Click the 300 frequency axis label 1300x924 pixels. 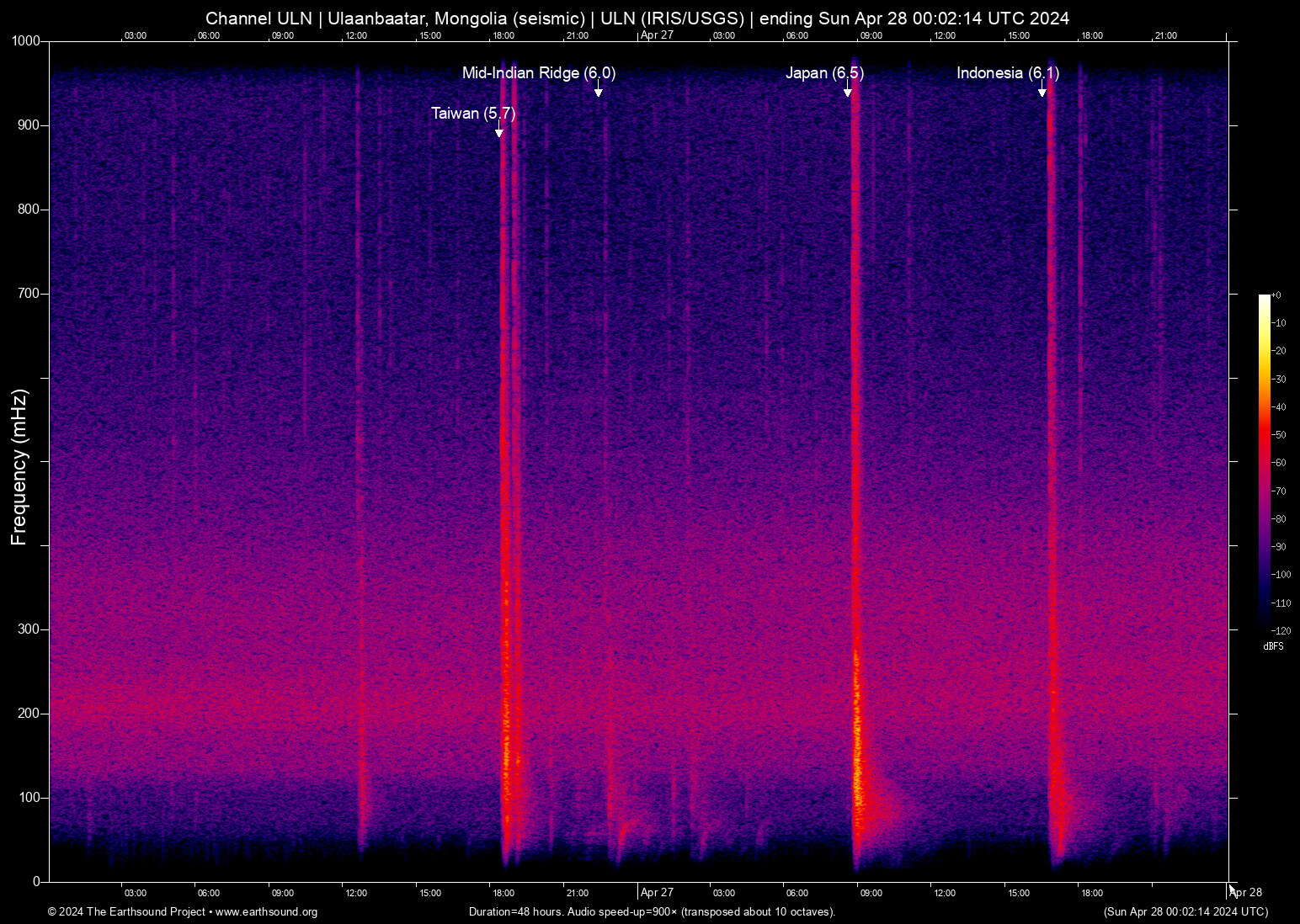click(x=29, y=629)
